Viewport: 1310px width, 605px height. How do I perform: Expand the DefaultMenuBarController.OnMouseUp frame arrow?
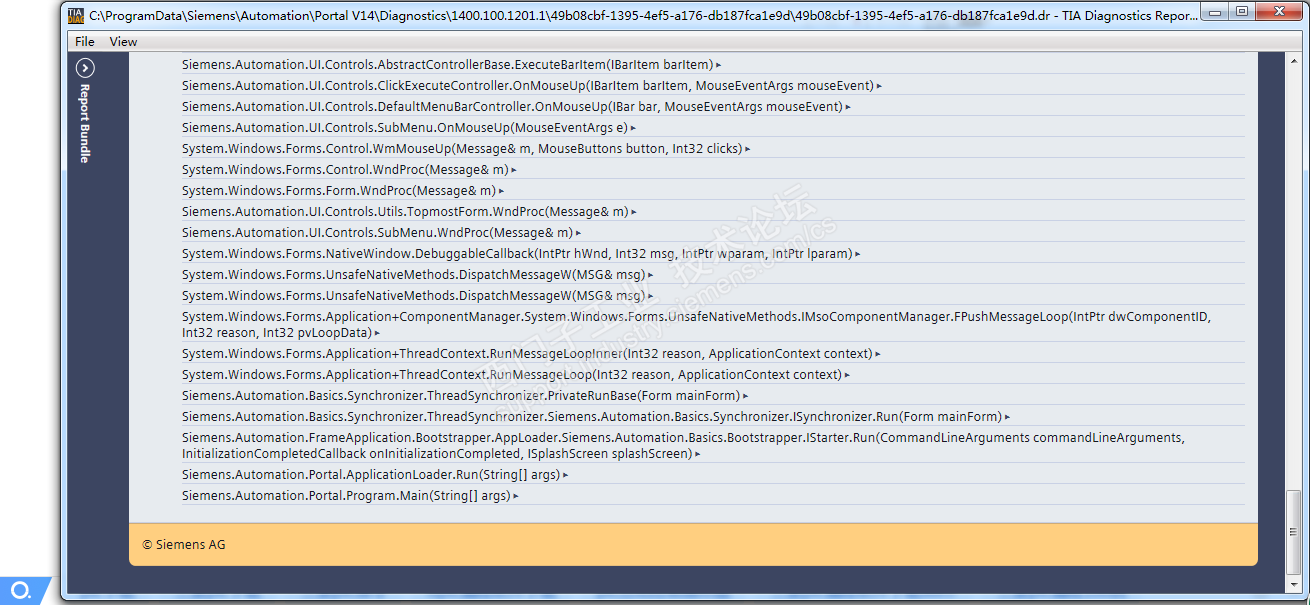[848, 107]
